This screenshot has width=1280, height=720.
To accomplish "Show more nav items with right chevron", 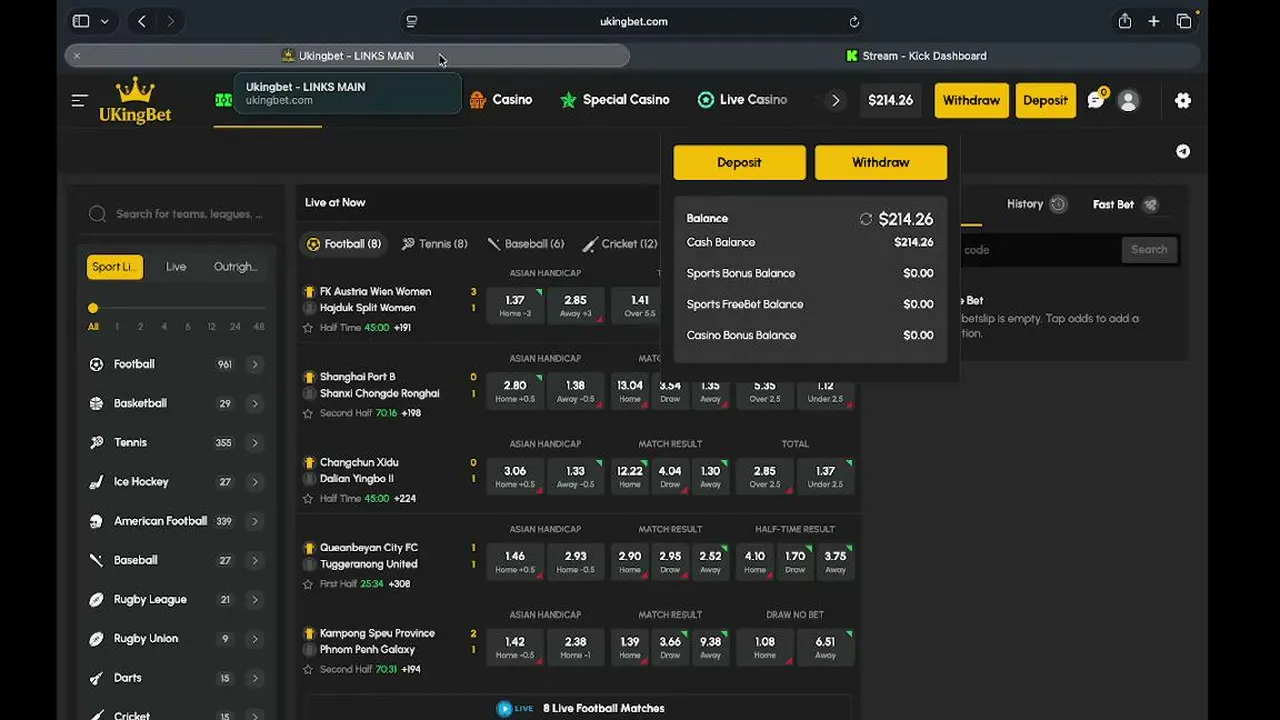I will (836, 100).
